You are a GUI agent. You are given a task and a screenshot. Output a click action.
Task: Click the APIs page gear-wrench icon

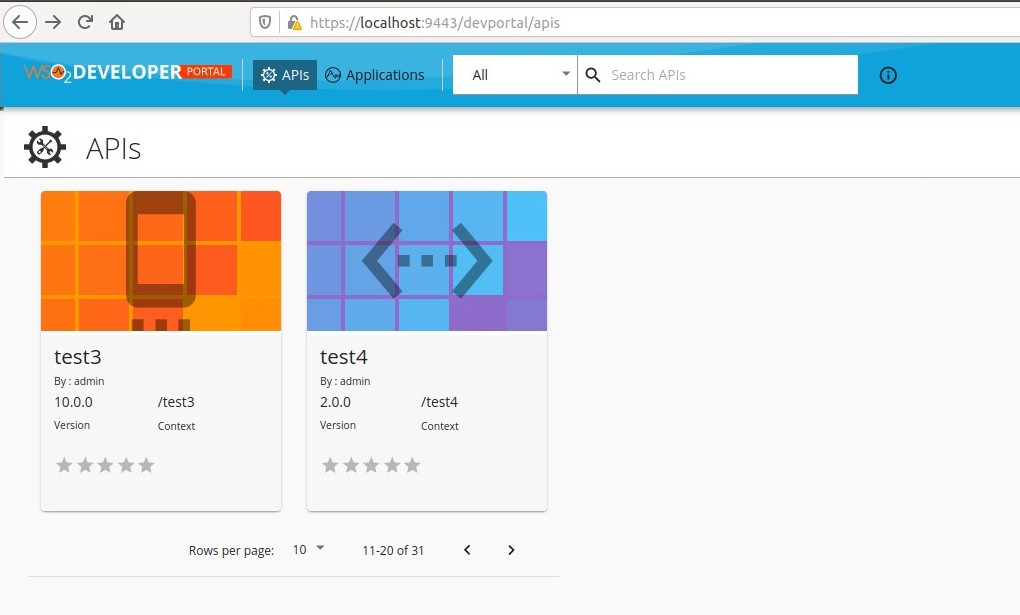point(45,147)
